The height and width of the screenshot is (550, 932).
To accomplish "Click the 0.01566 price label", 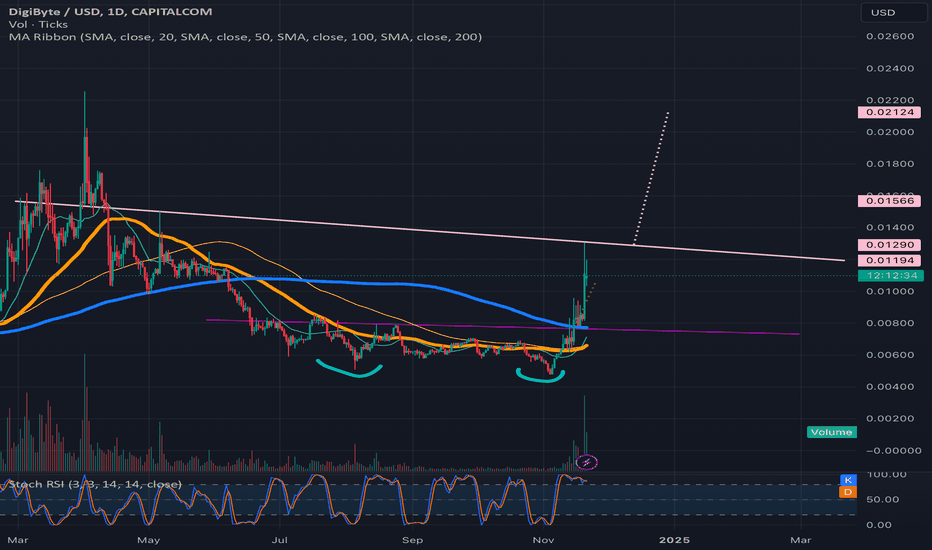I will pos(889,201).
